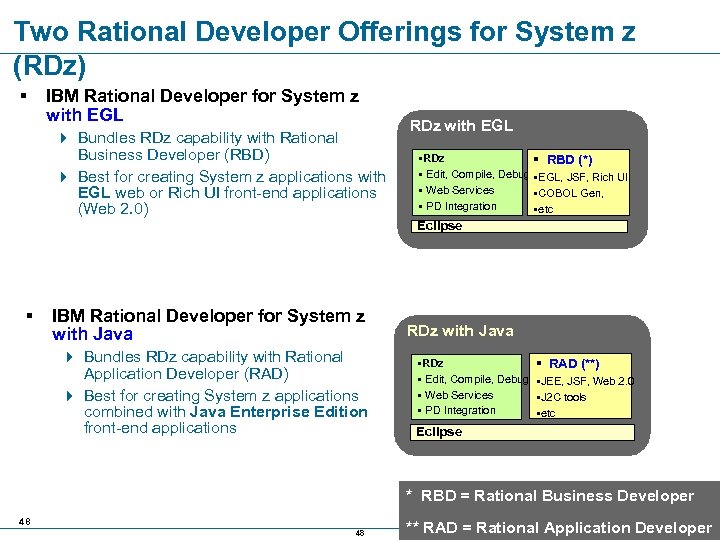The width and height of the screenshot is (720, 540).
Task: Click the footnote 'RBD = Rational Business Developer'
Action: 557,496
